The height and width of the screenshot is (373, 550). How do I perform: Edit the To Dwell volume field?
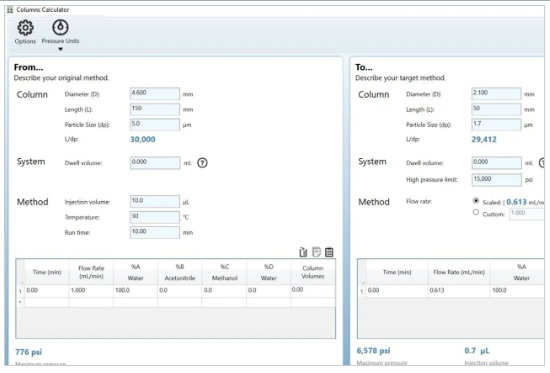(496, 163)
